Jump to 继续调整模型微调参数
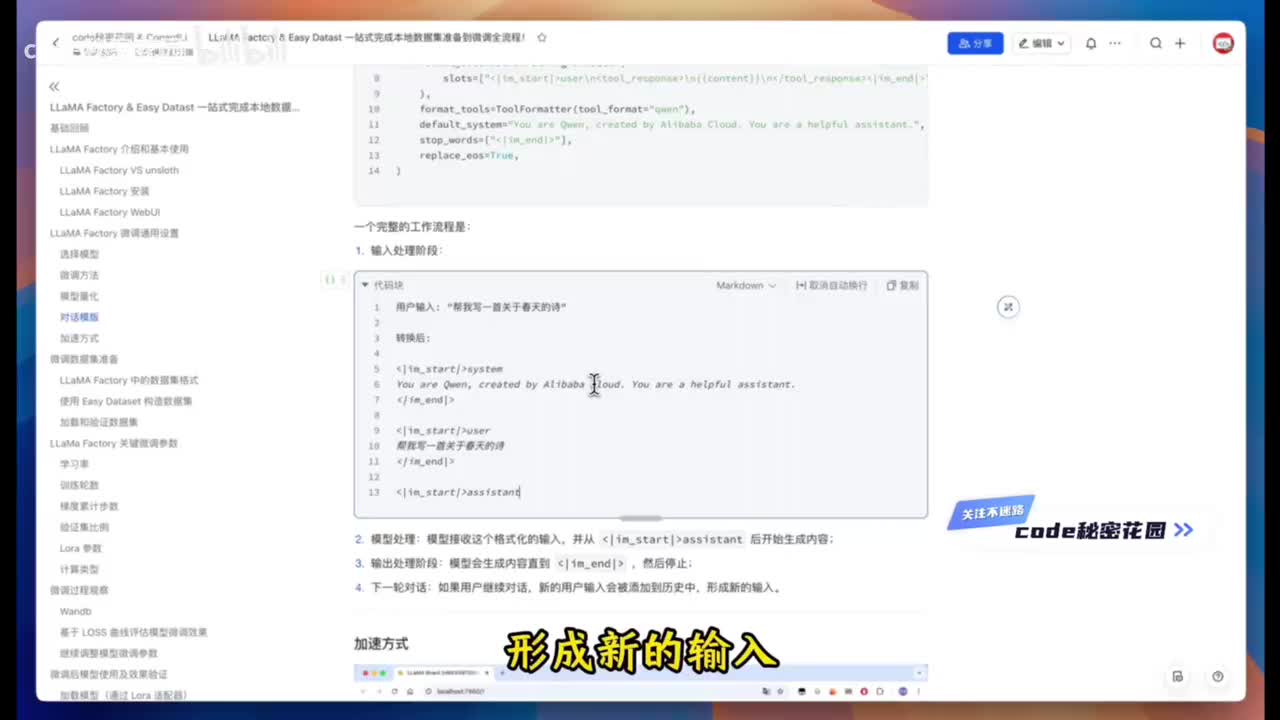1280x720 pixels. 108,653
